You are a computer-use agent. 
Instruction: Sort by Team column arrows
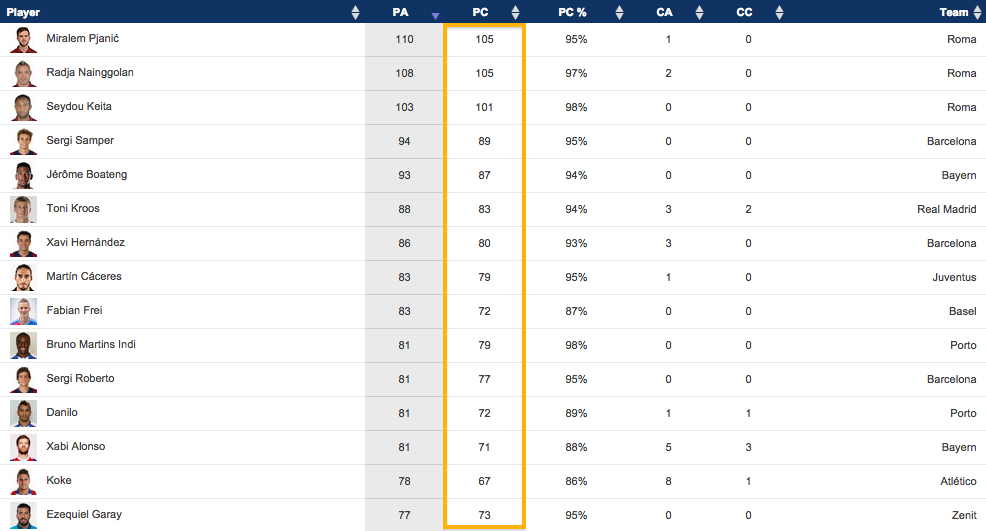977,12
